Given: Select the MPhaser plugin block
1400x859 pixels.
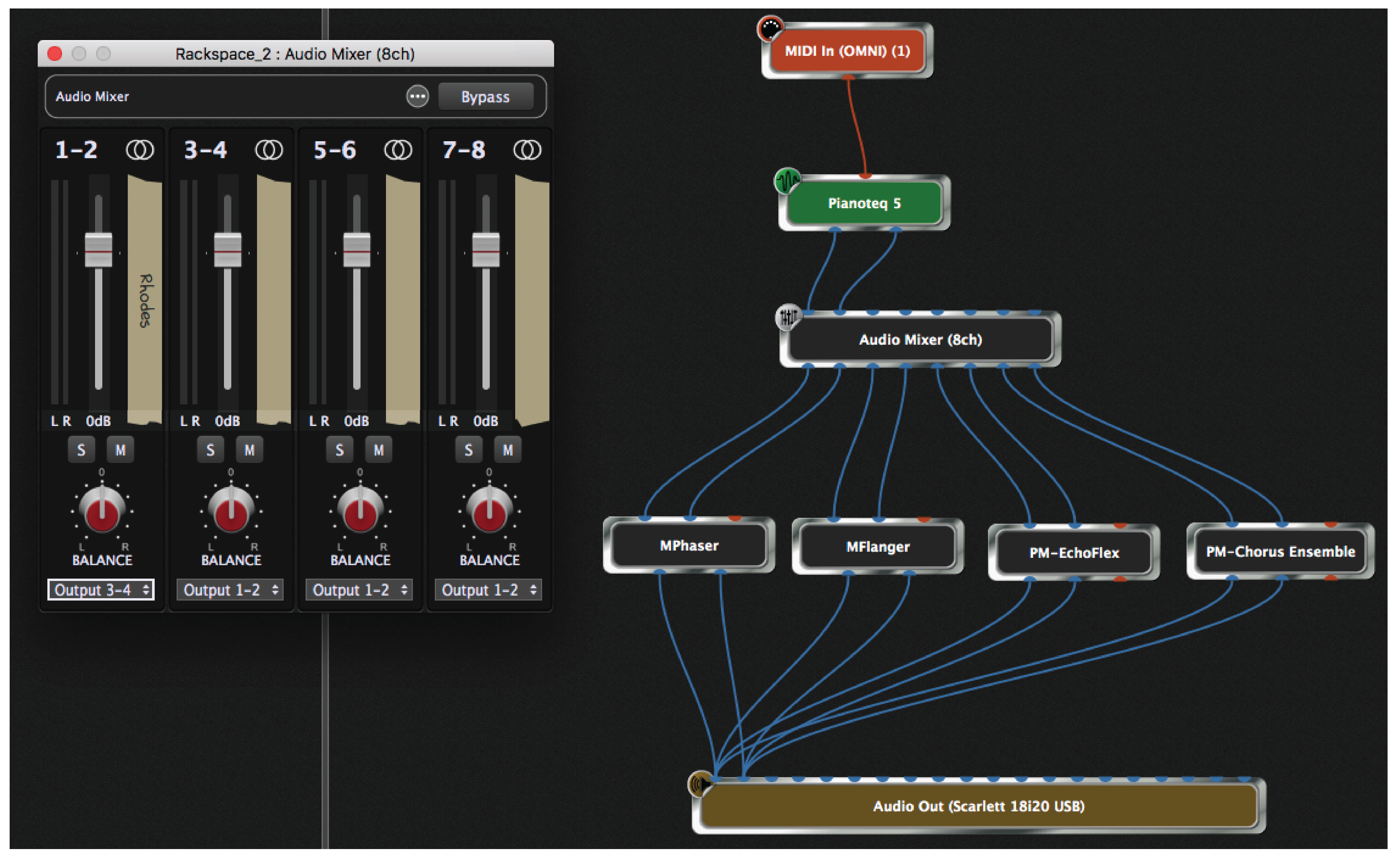Looking at the screenshot, I should [x=689, y=545].
